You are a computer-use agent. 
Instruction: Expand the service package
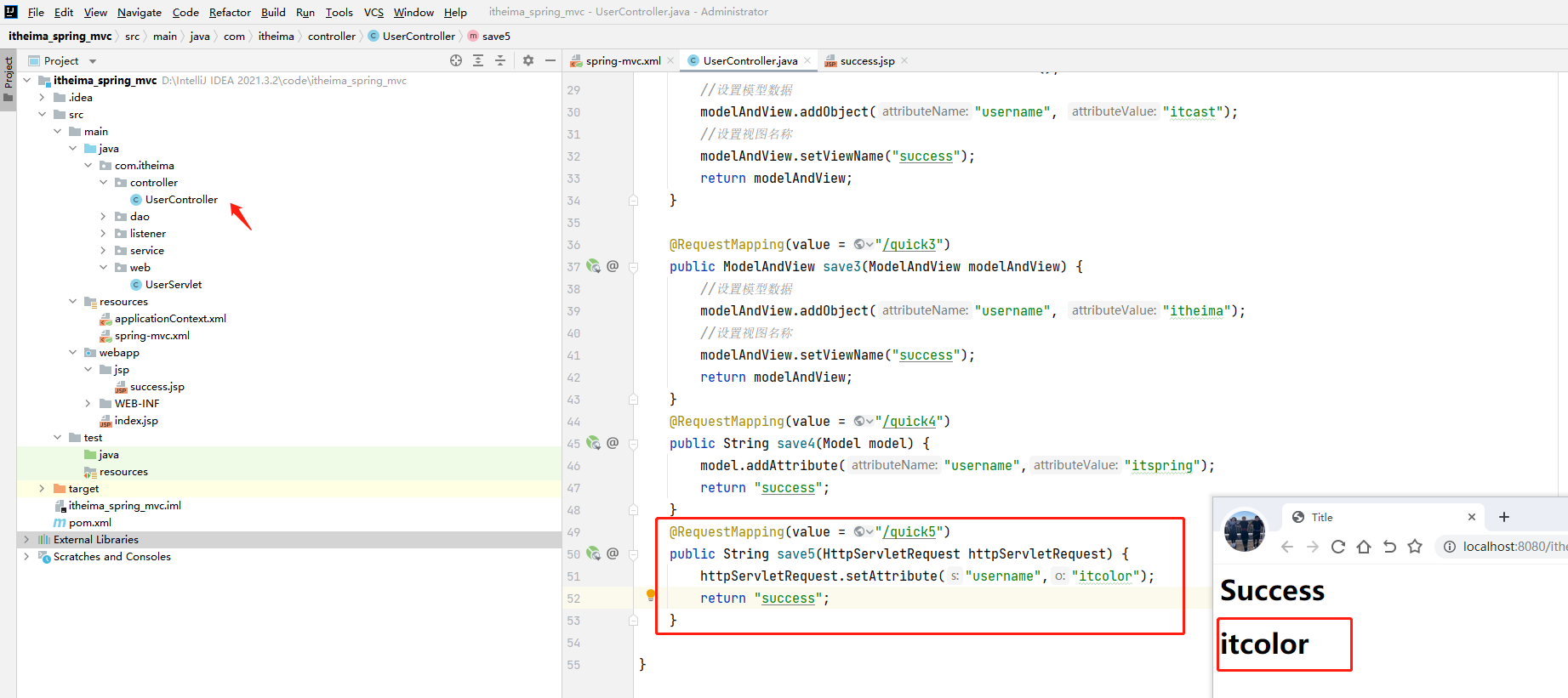pos(103,250)
